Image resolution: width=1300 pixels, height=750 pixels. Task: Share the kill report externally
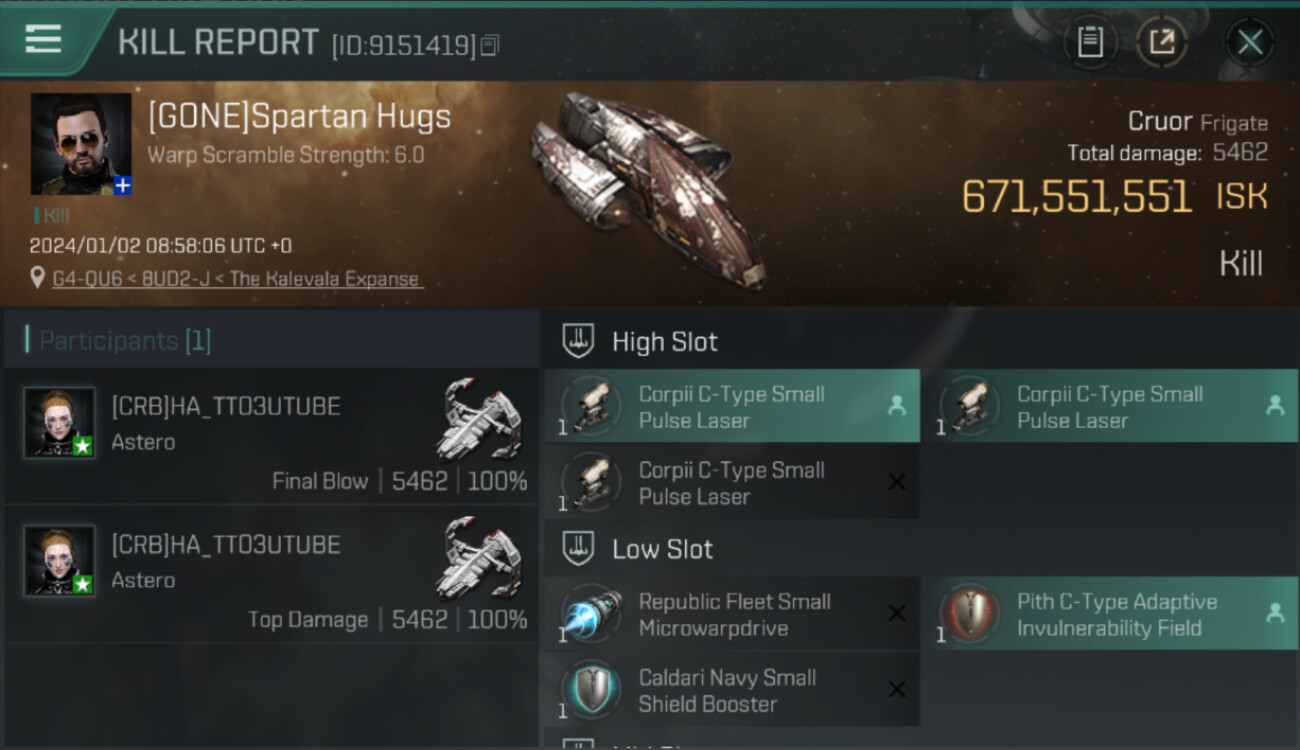[x=1161, y=42]
